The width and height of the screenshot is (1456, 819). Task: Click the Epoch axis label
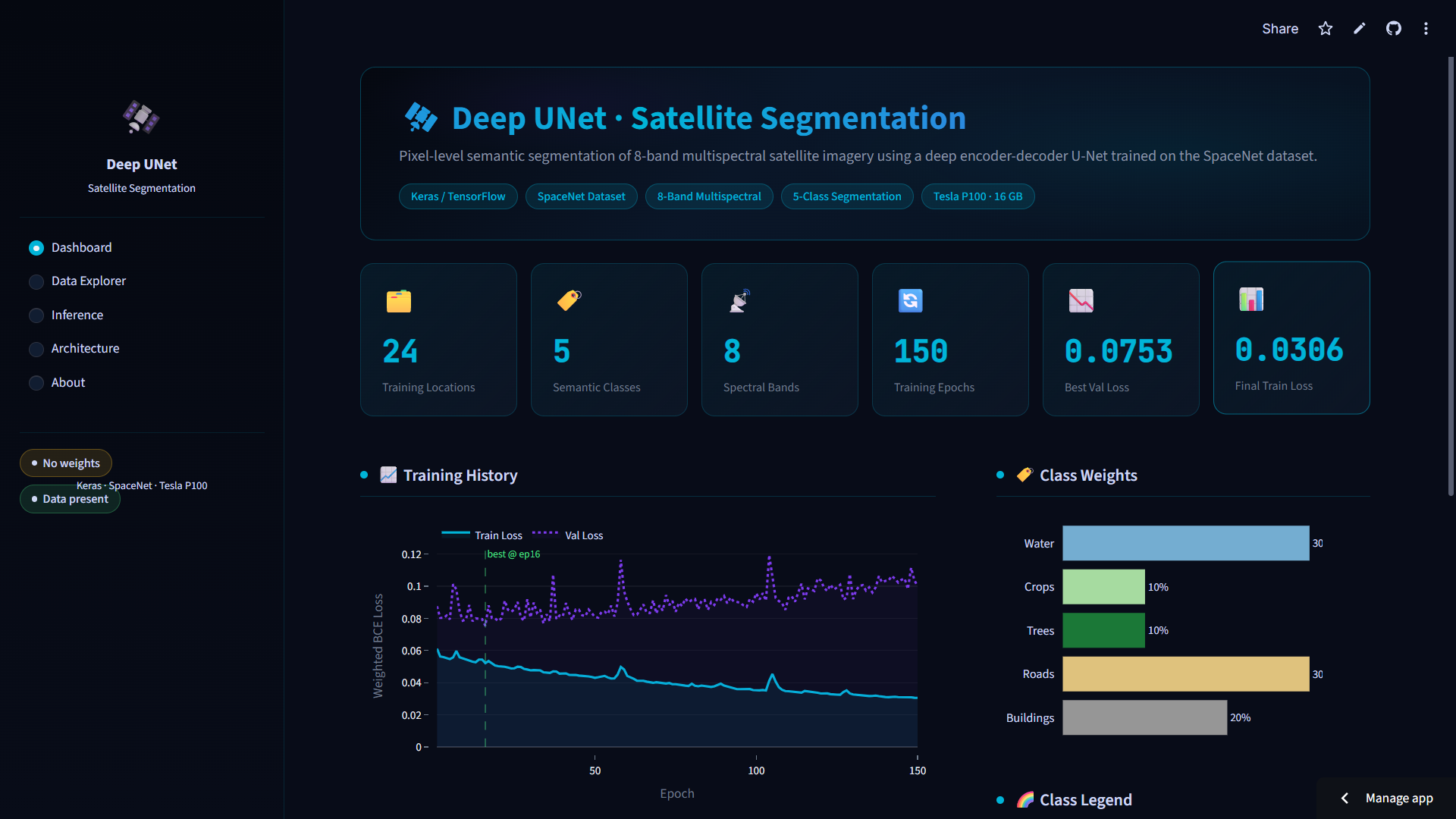click(677, 793)
